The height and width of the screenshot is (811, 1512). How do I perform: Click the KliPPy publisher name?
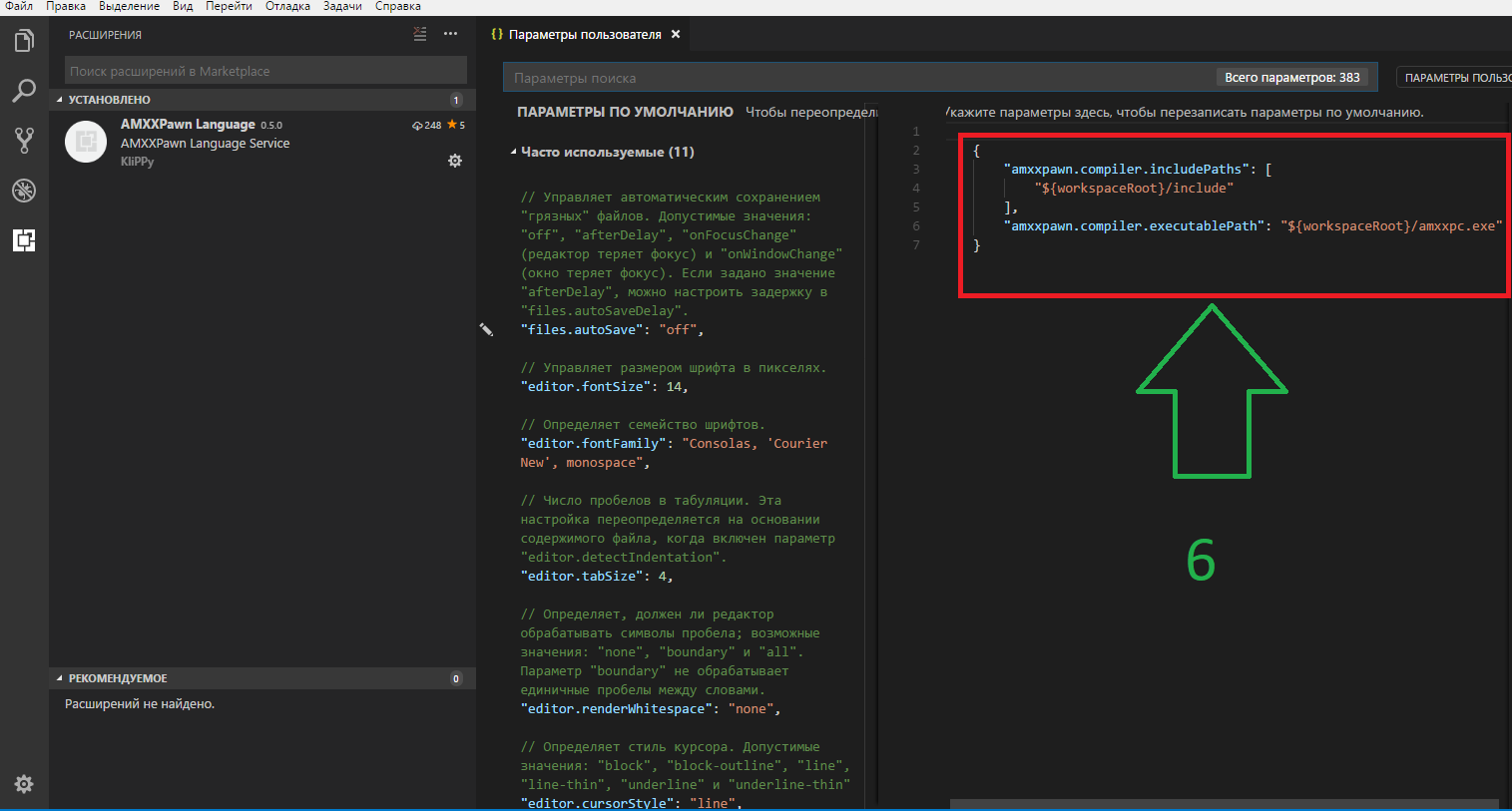tap(138, 161)
